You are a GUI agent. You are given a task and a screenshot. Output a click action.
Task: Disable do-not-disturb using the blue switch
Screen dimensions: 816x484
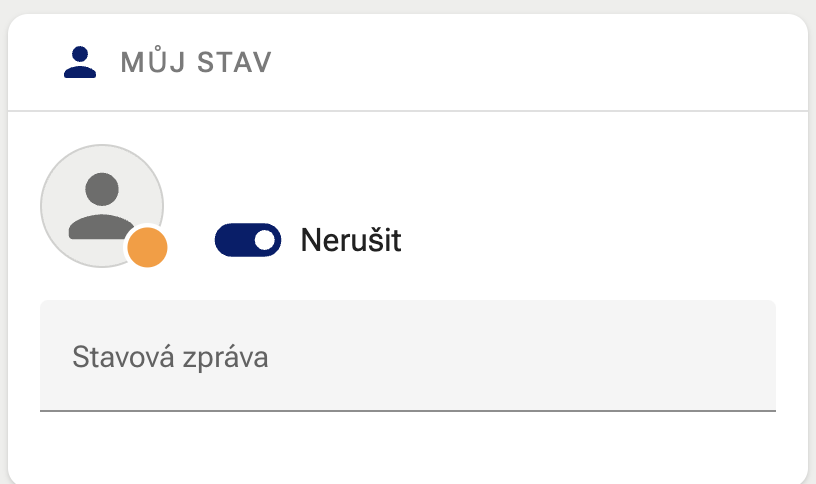click(x=248, y=240)
